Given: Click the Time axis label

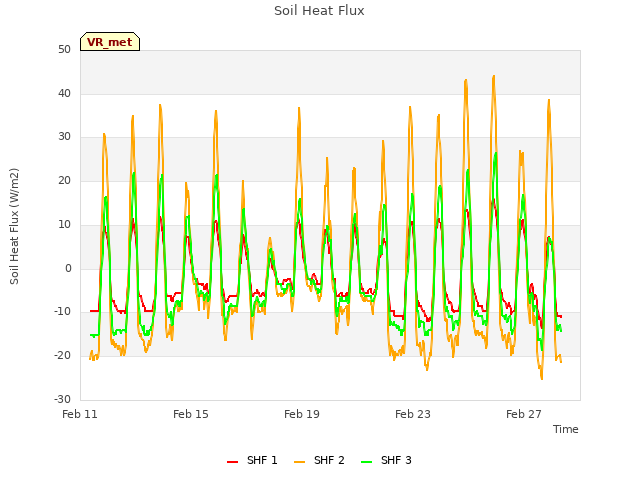Looking at the screenshot, I should point(565,429).
